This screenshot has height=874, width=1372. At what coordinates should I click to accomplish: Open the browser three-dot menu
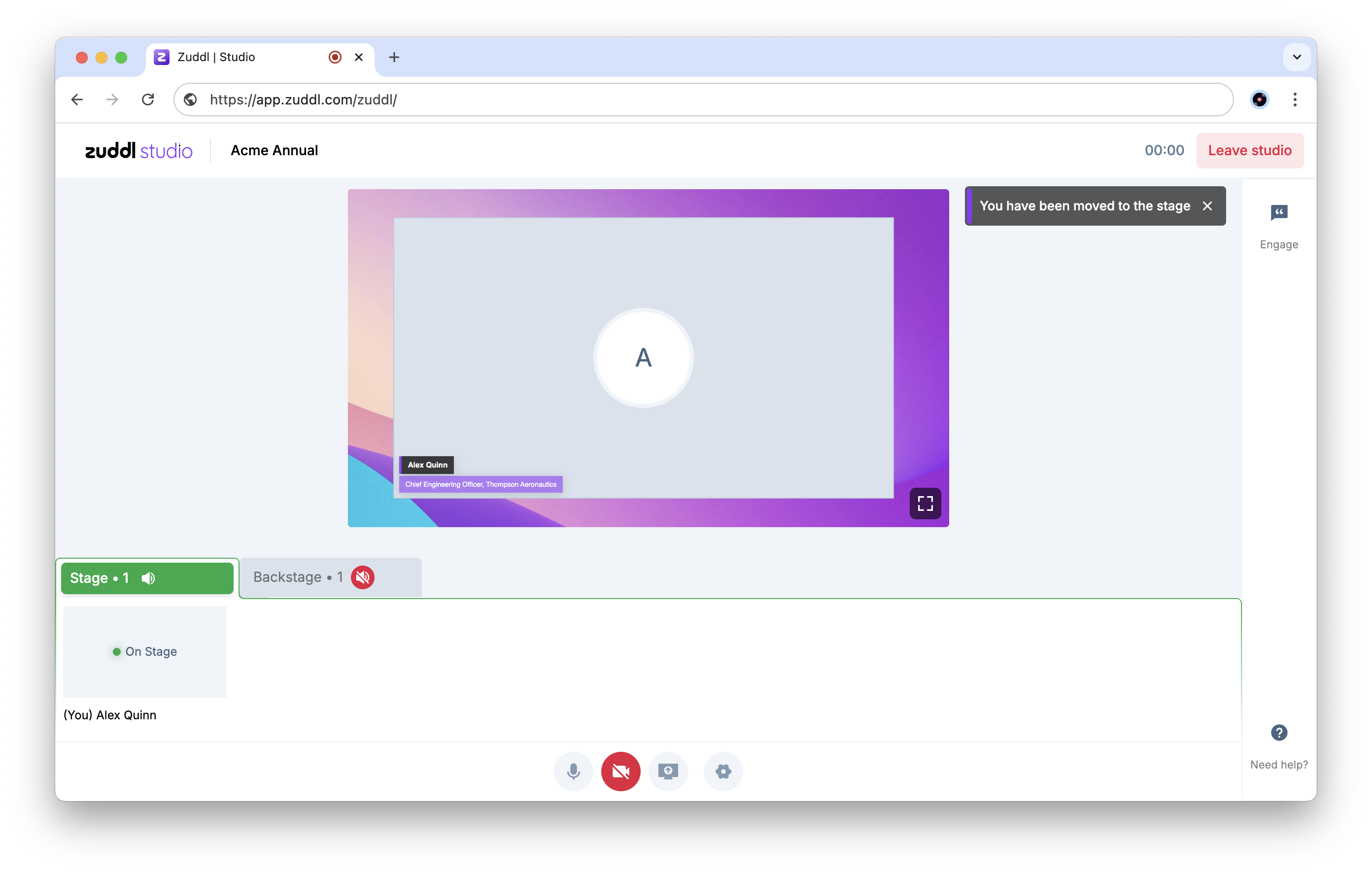pos(1295,100)
